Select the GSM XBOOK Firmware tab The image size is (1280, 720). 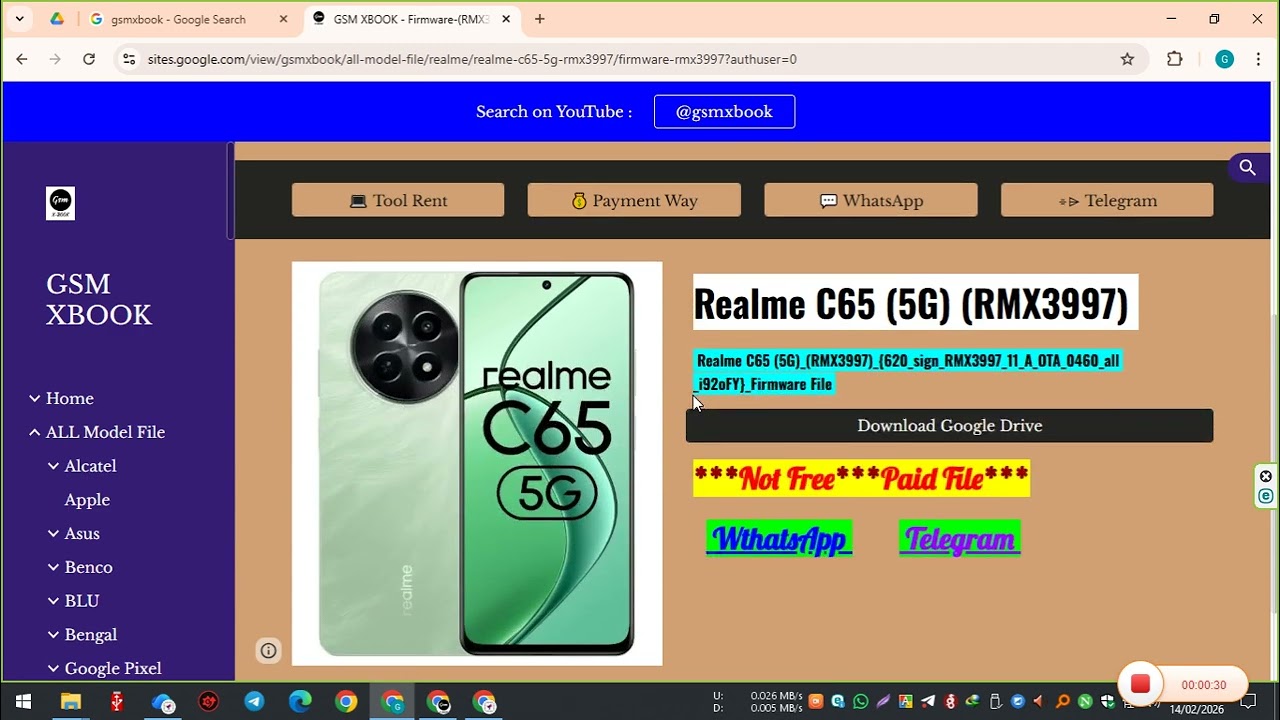[x=410, y=19]
